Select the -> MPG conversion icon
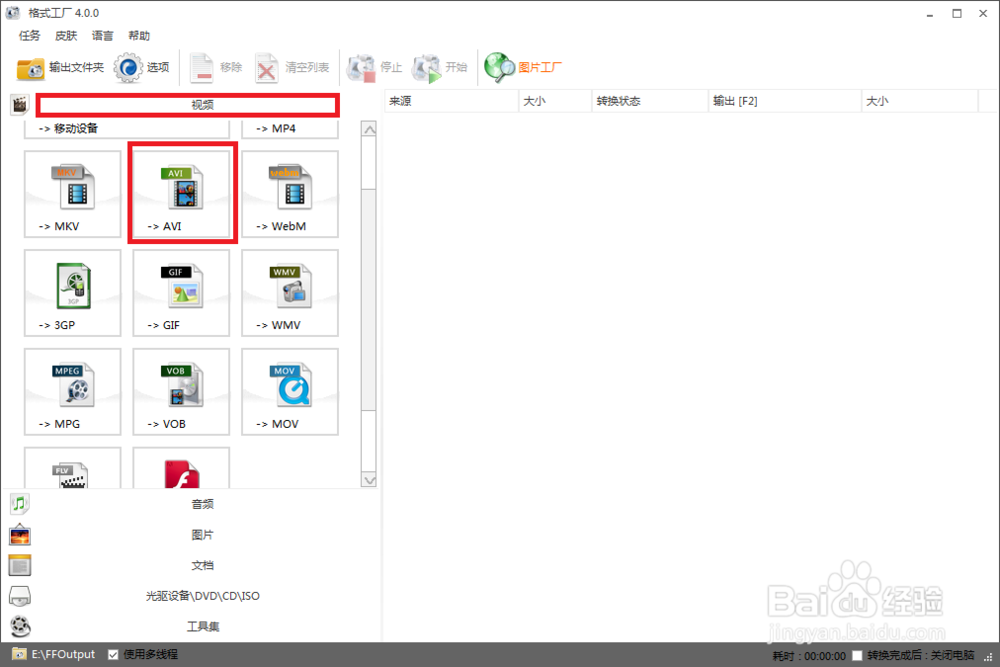 coord(73,392)
